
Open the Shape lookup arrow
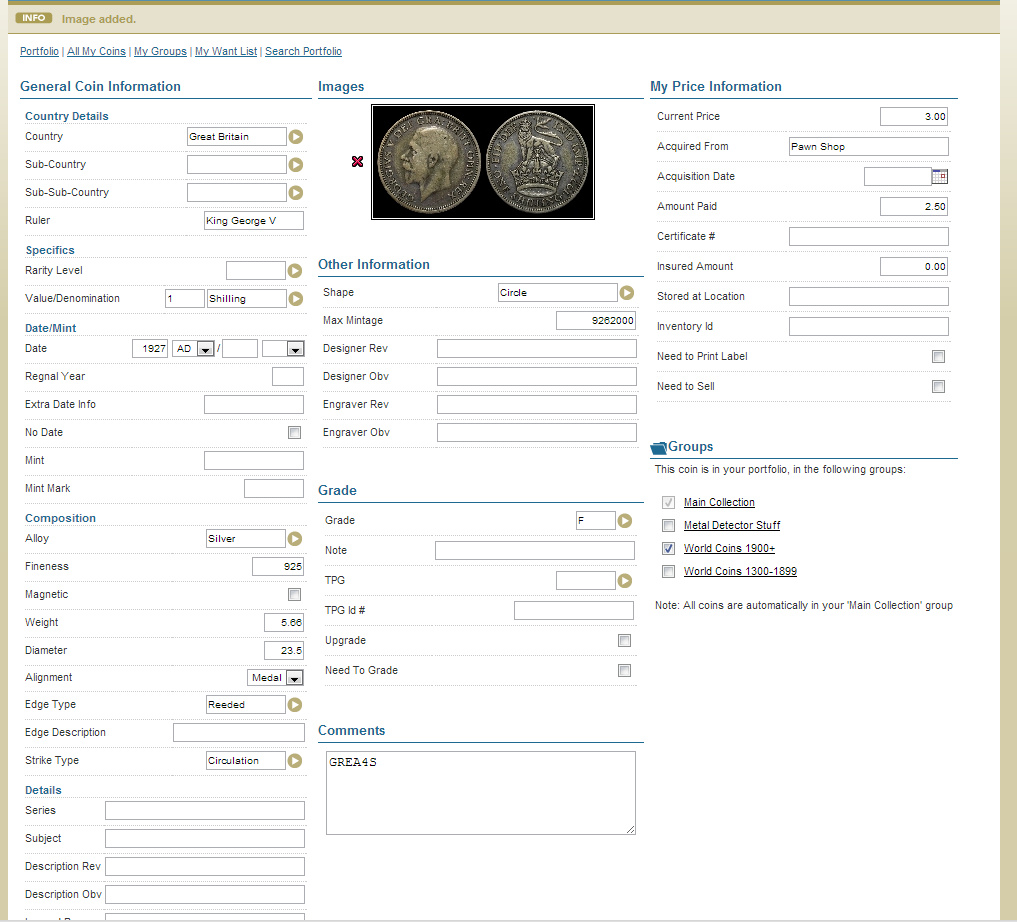click(626, 292)
